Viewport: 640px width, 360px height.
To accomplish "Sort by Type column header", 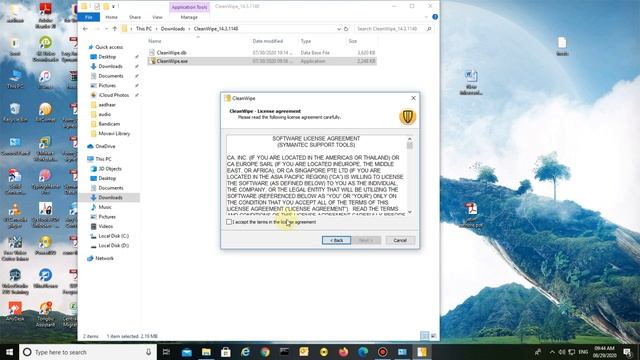I will (x=306, y=41).
